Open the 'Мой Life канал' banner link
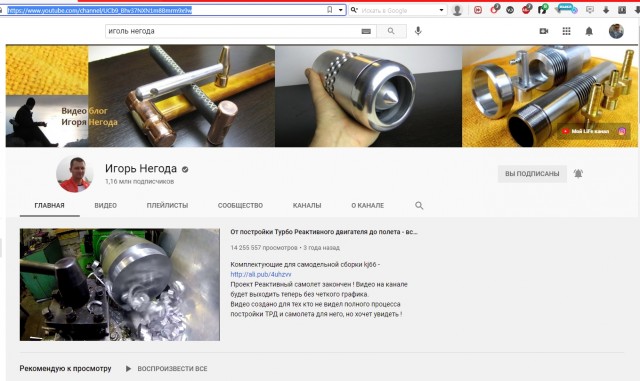Viewport: 640px width, 381px height. (x=585, y=131)
